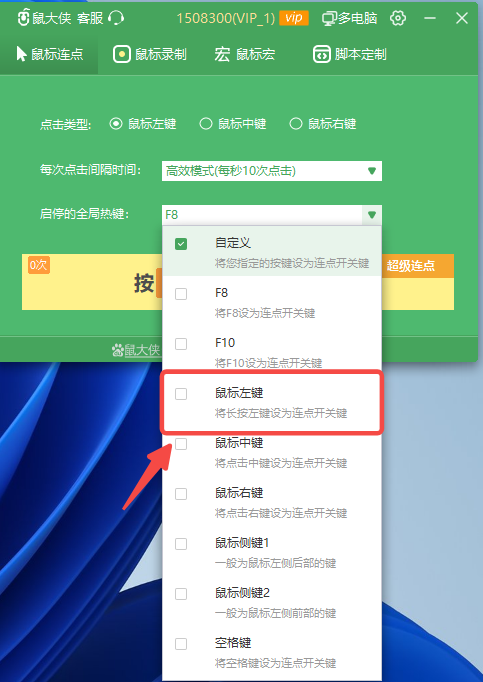This screenshot has width=483, height=682.
Task: Check the 空格键 hotkey checkbox
Action: pyautogui.click(x=181, y=644)
